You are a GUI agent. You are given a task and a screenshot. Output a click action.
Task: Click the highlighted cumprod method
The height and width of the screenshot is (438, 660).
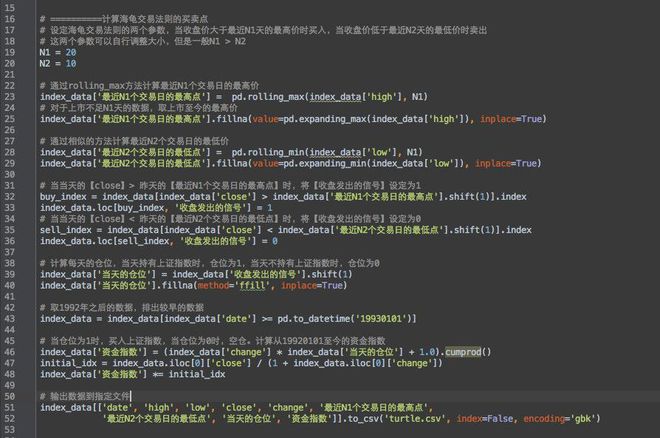(463, 352)
